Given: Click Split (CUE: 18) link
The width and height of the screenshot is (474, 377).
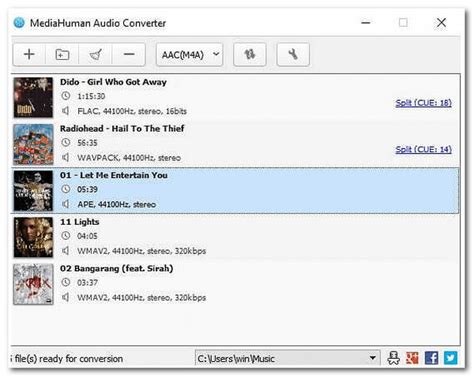Looking at the screenshot, I should pos(423,103).
